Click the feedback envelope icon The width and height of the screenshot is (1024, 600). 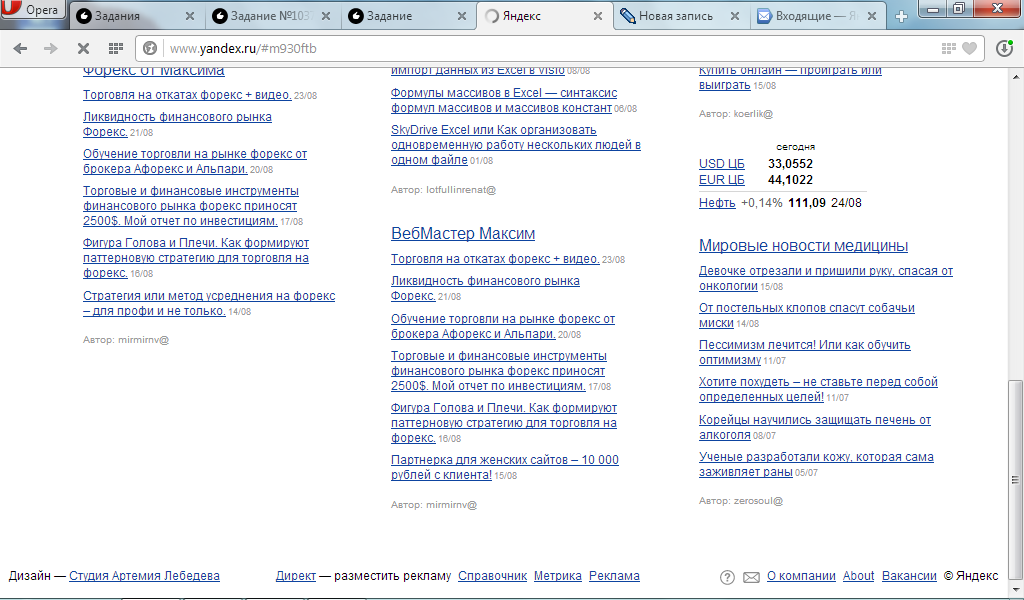[752, 577]
